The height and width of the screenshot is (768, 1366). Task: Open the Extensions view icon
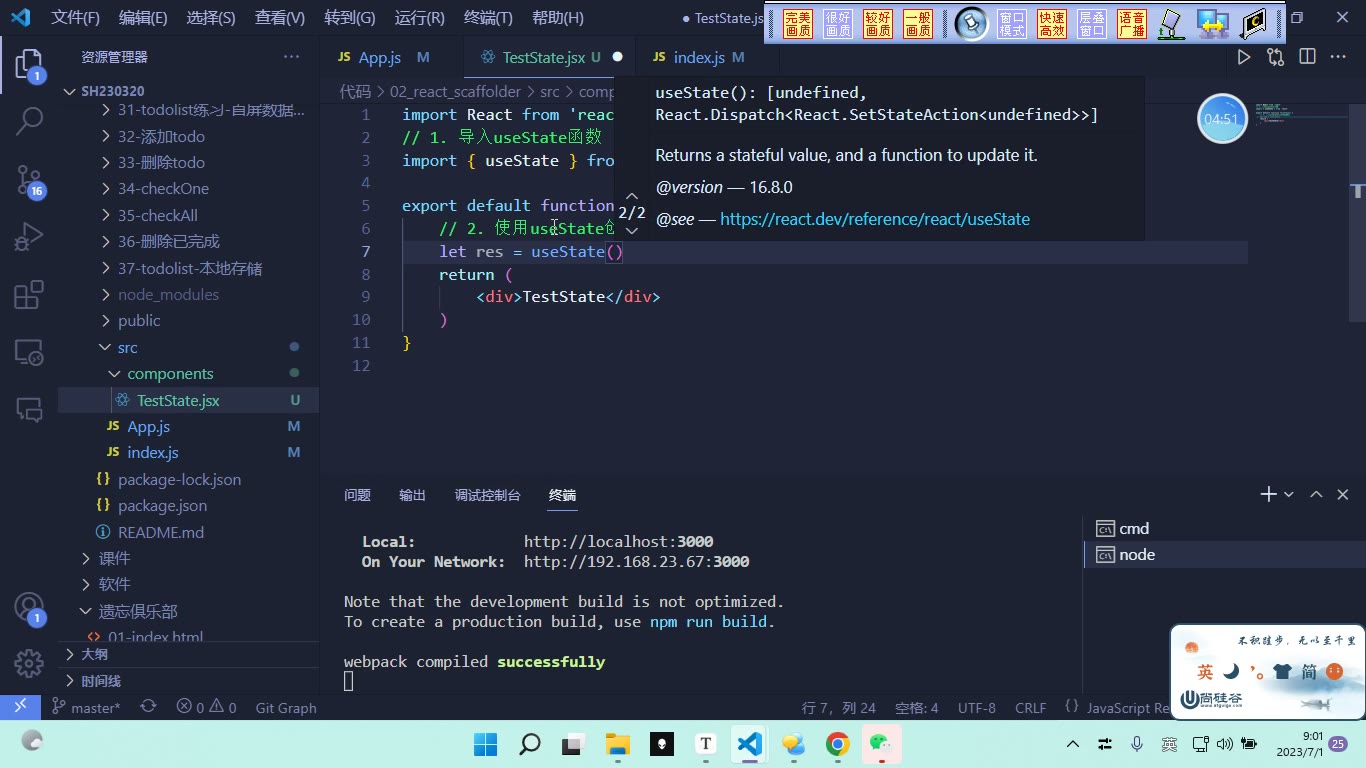click(x=29, y=295)
